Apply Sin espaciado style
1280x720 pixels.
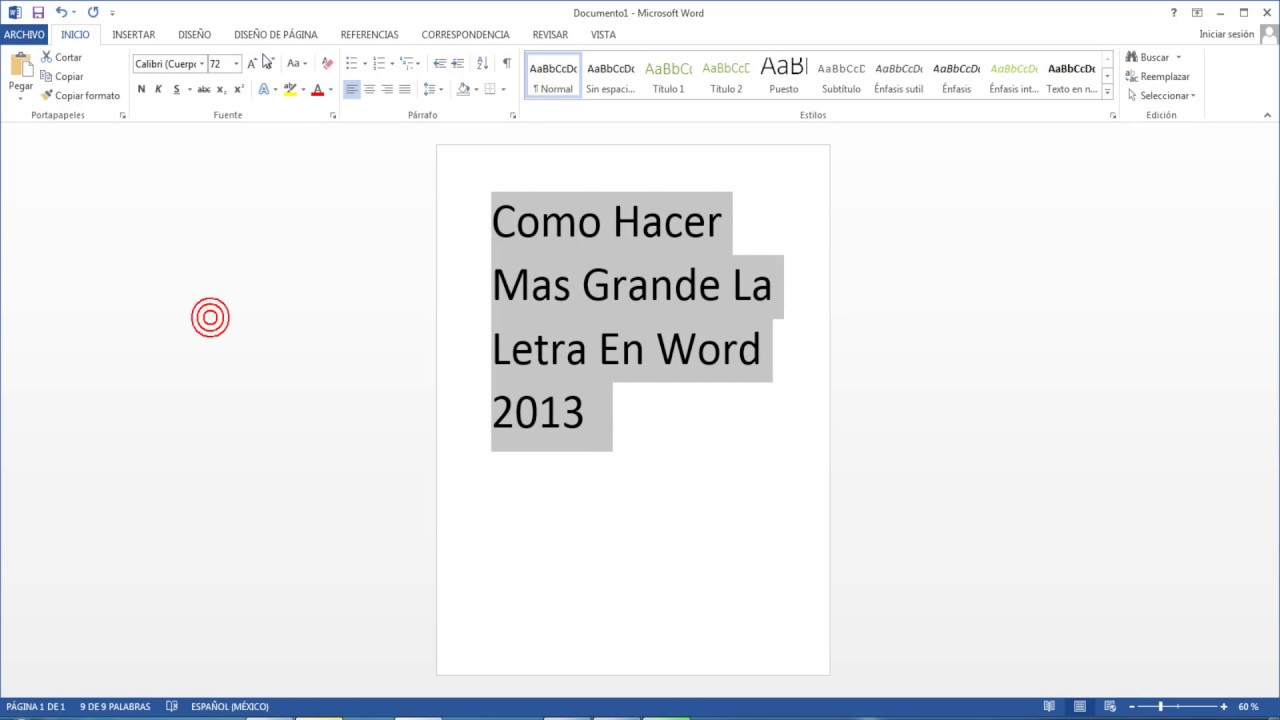tap(610, 76)
